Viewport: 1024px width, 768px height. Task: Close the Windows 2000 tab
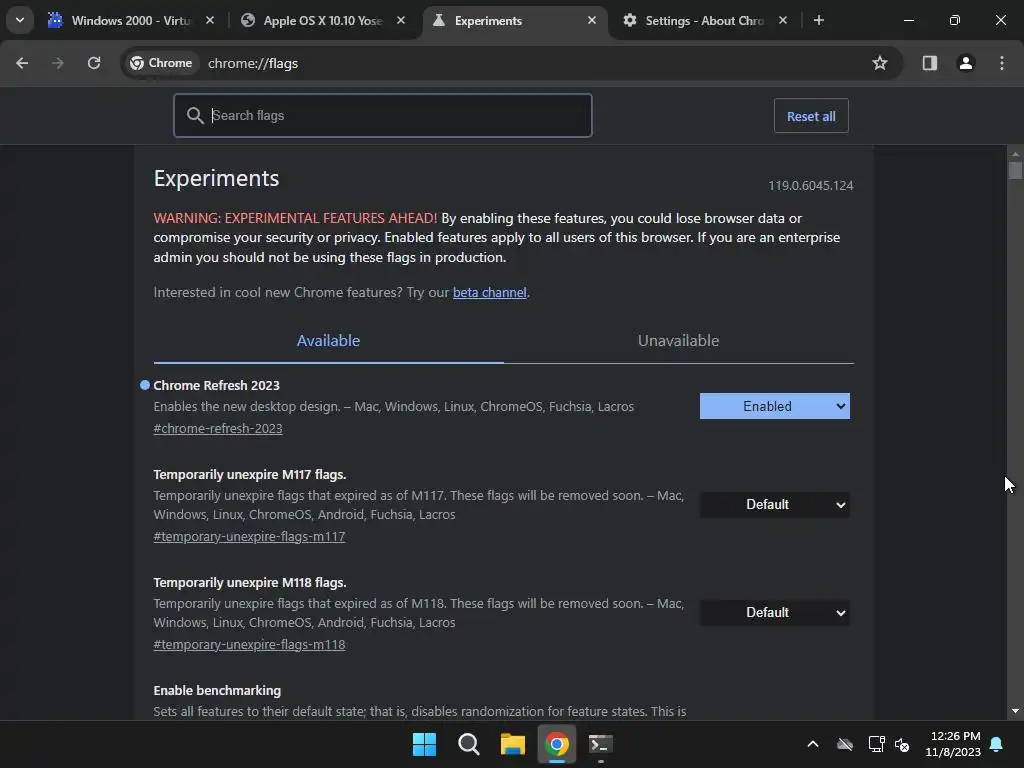210,20
